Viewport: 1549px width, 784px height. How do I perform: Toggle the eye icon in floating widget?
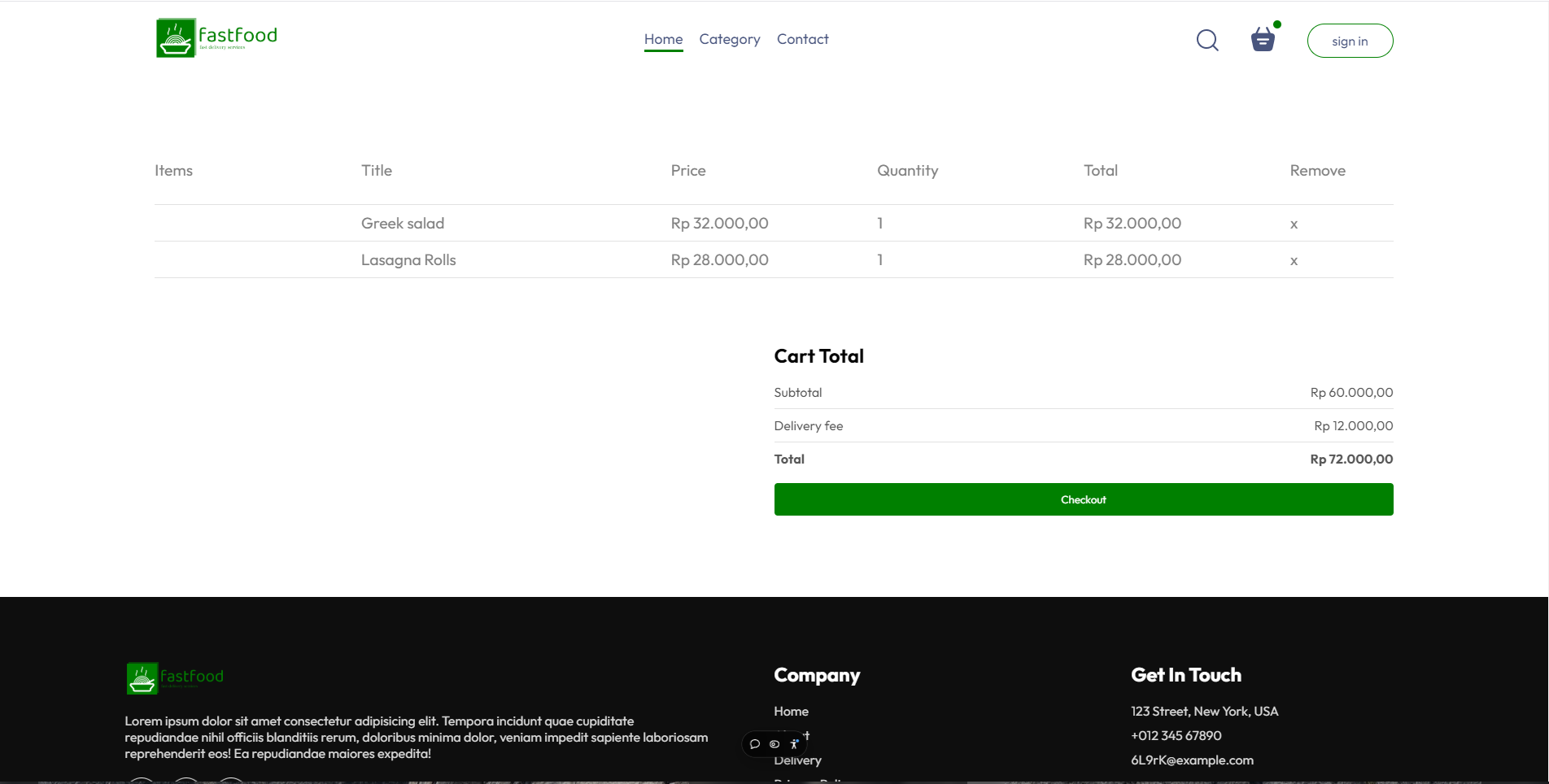[x=774, y=744]
